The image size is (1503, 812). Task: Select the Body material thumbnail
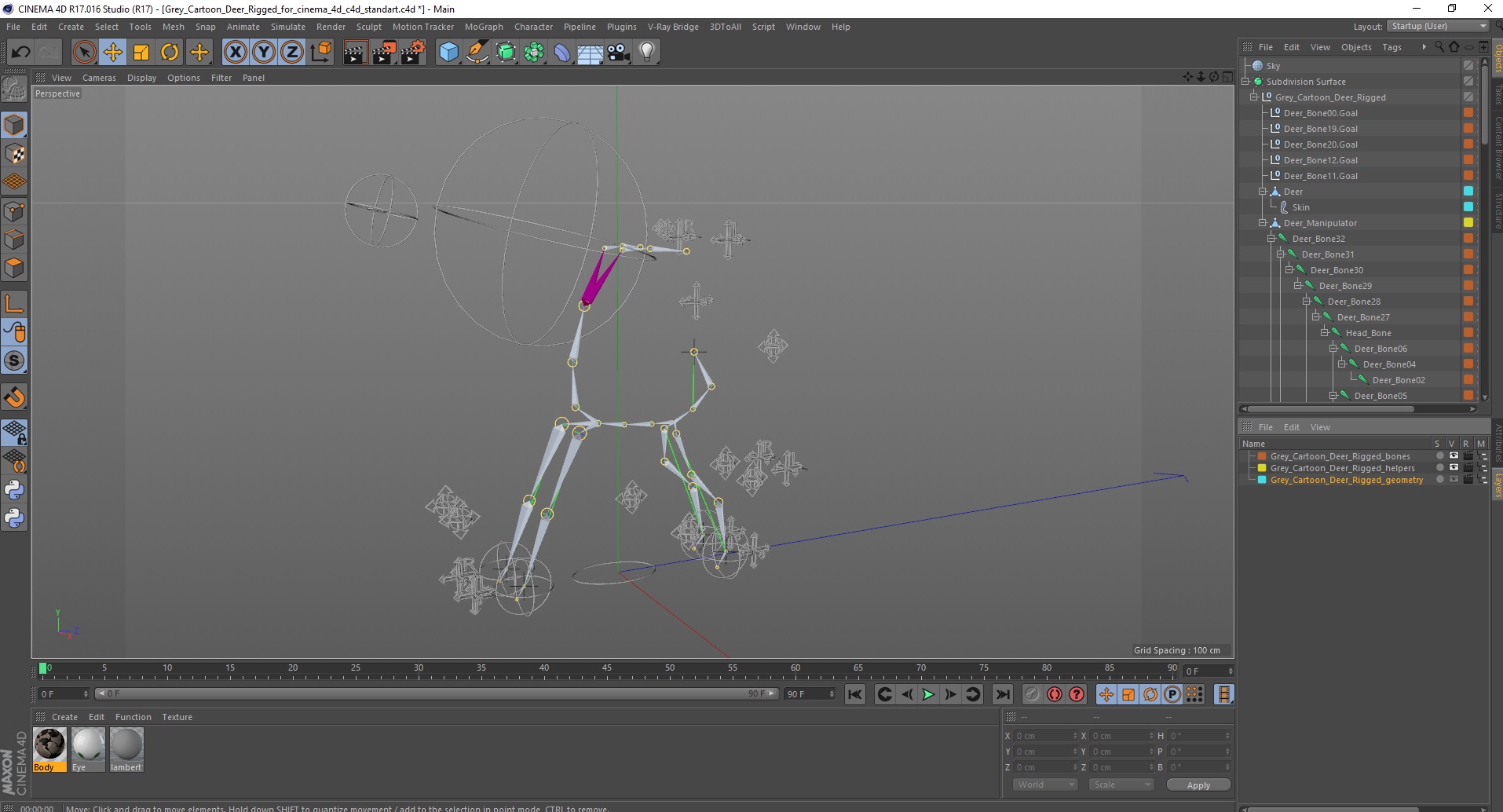tap(49, 749)
